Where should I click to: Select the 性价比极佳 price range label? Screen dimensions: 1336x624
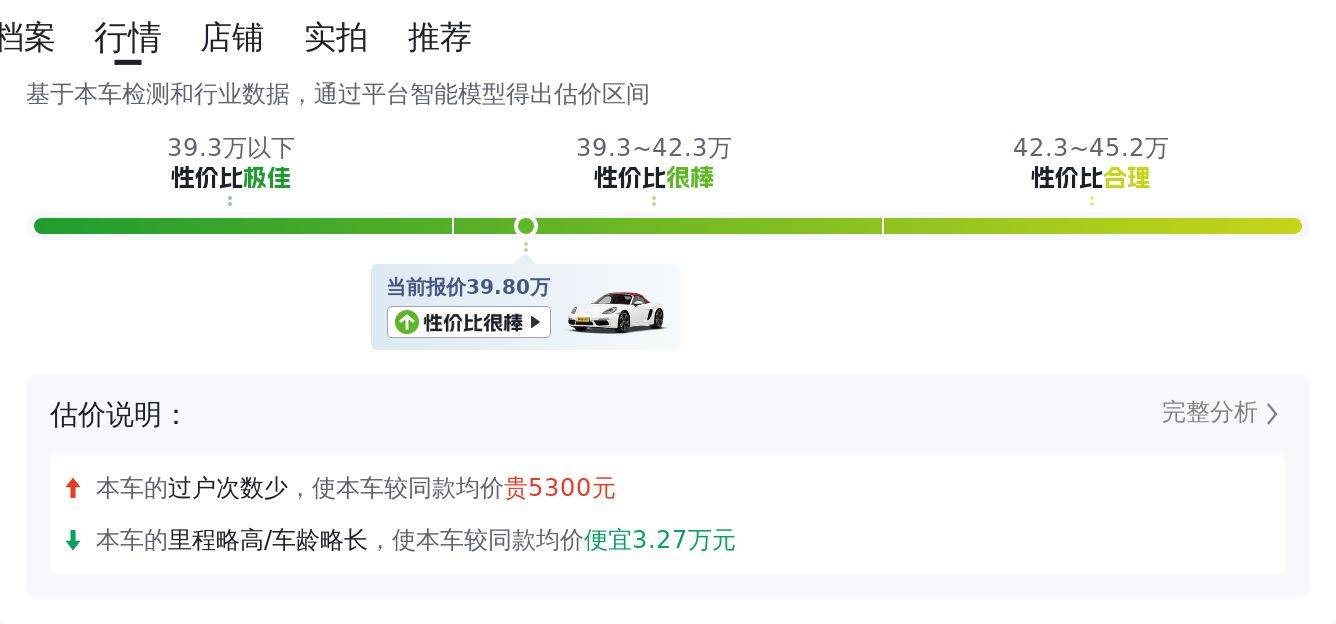[x=231, y=178]
